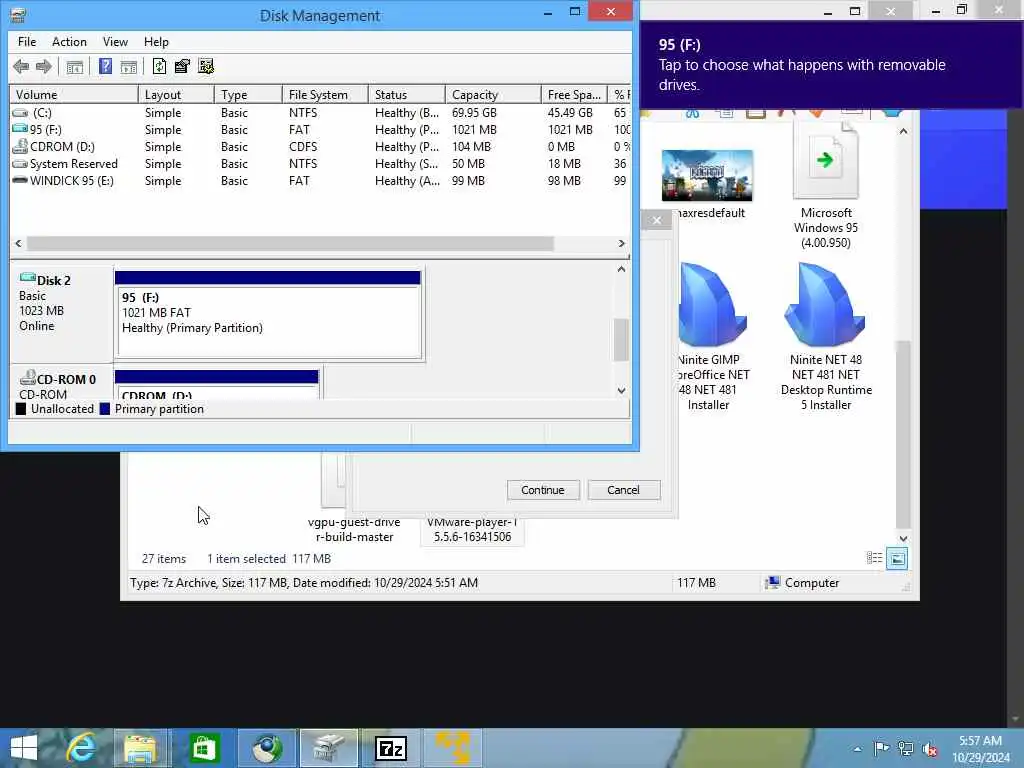Screen dimensions: 1024x768
Task: Select the WINDICK 95 (E:) volume row
Action: point(320,181)
